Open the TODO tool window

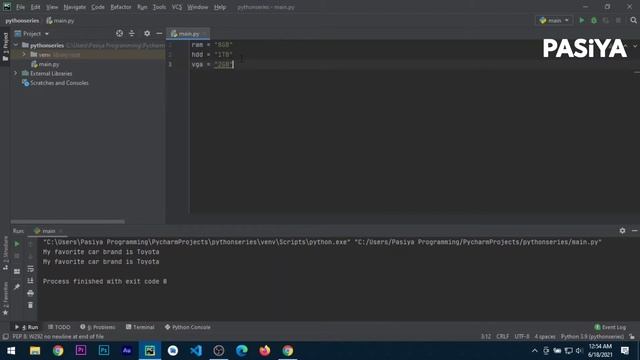click(x=59, y=327)
